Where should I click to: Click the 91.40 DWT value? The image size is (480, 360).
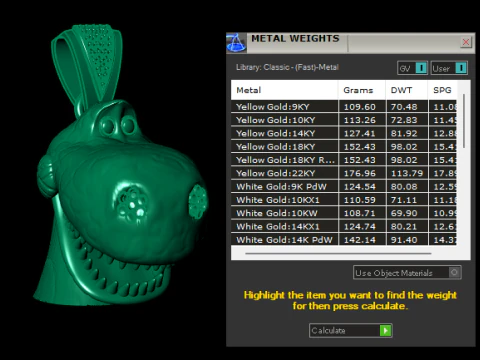pos(404,240)
